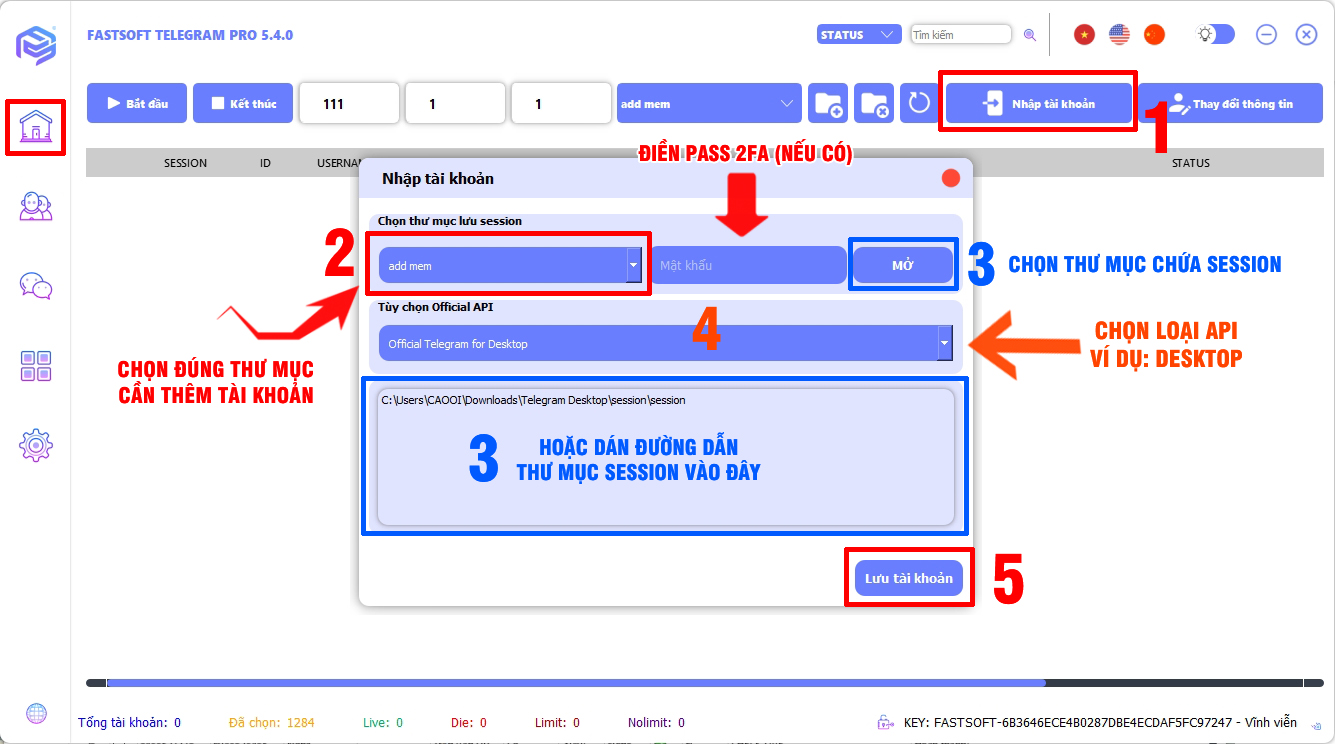Click the Kết thúc stop button
Screen dimensions: 1335x744
pos(243,103)
